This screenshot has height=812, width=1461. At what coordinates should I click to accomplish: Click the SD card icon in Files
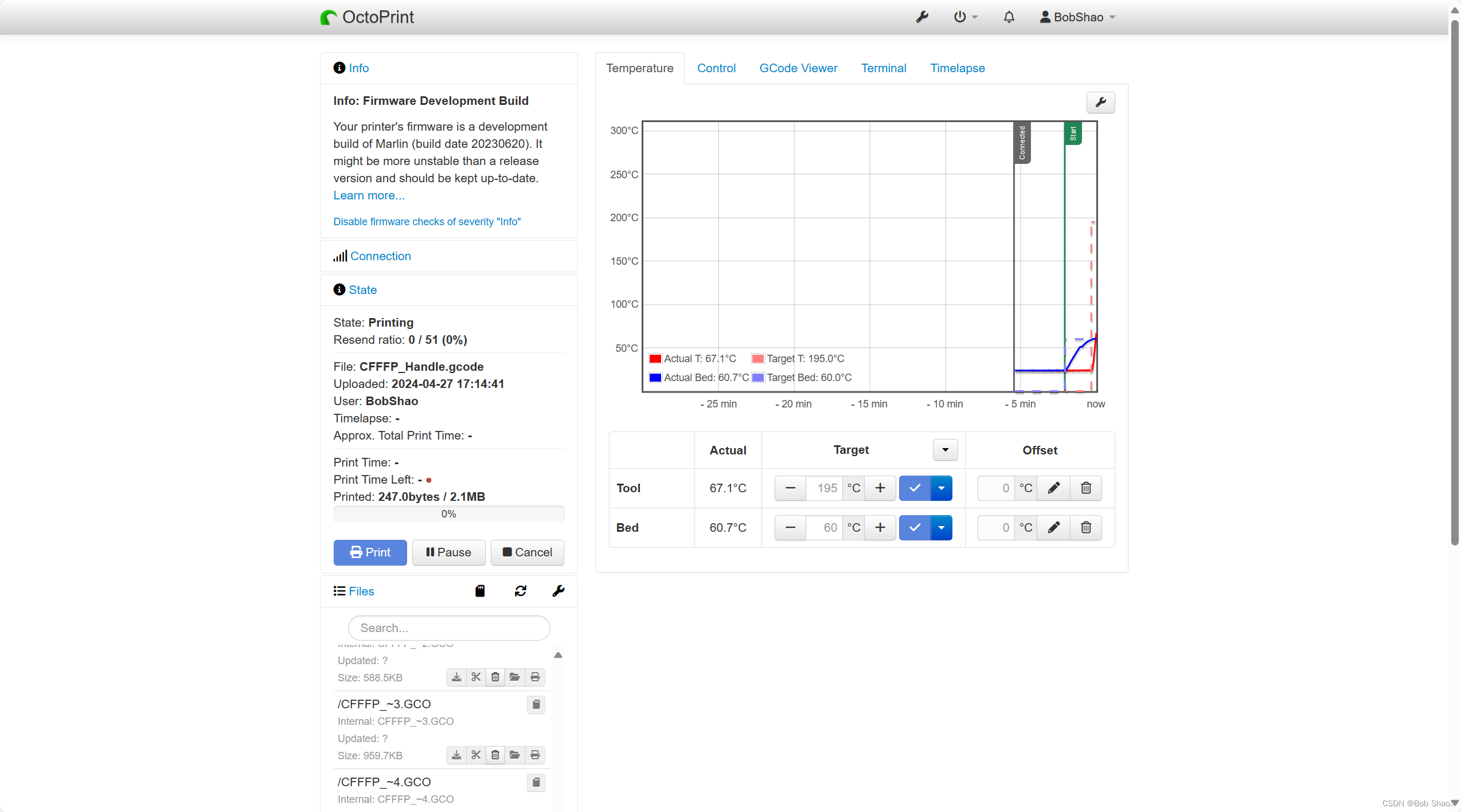tap(480, 591)
